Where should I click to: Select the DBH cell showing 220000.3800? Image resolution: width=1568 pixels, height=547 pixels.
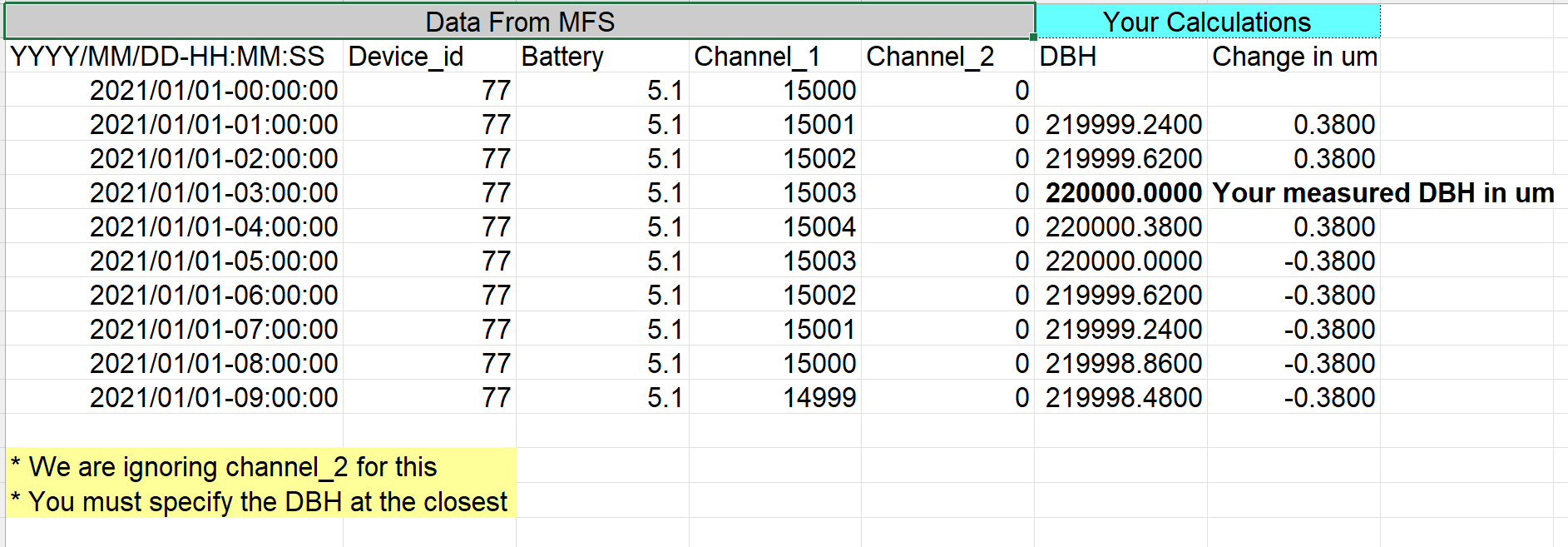(x=1122, y=227)
